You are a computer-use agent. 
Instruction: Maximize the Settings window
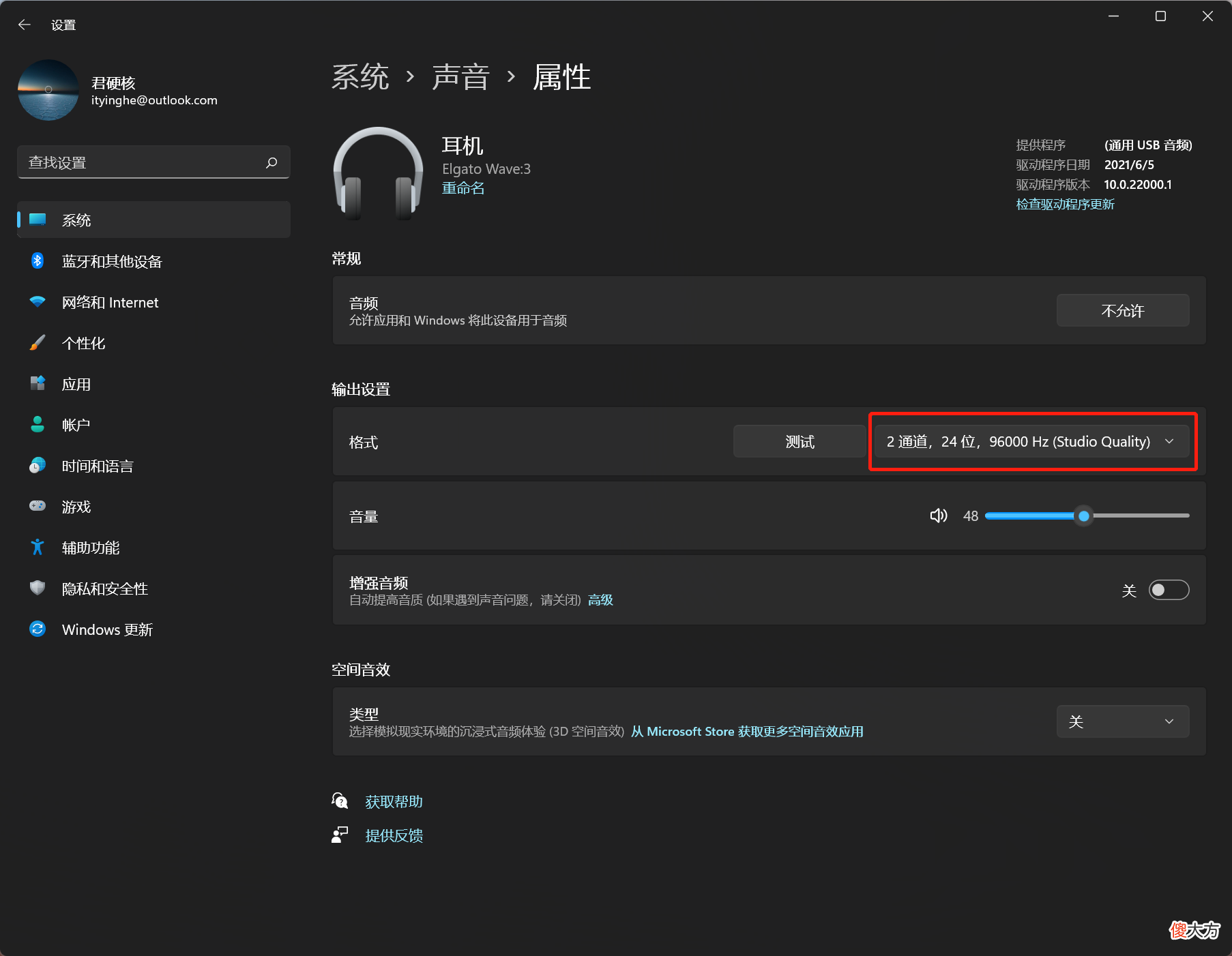pos(1160,16)
